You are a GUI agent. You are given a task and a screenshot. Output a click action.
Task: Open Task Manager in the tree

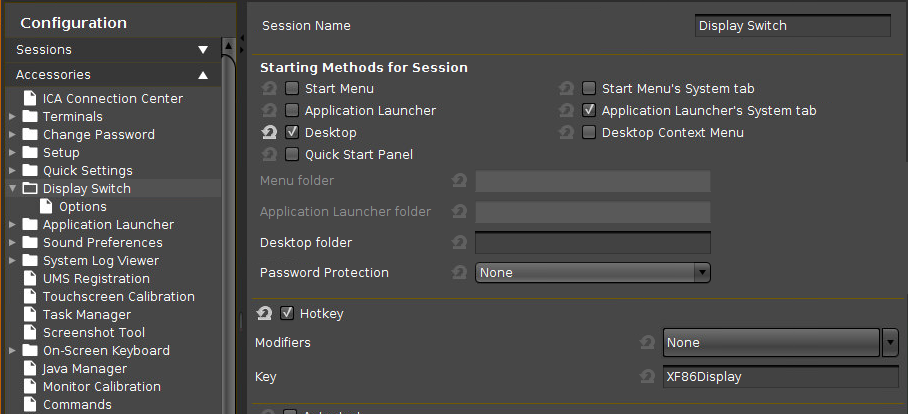86,315
